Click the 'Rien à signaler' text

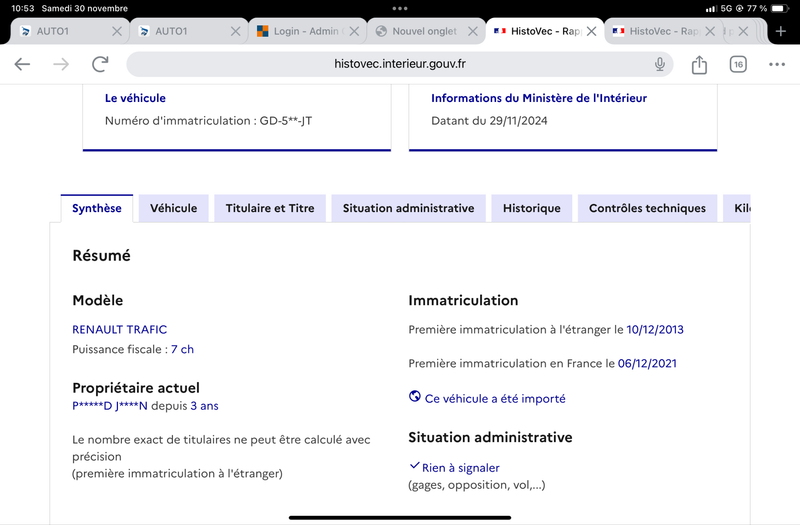coord(461,468)
